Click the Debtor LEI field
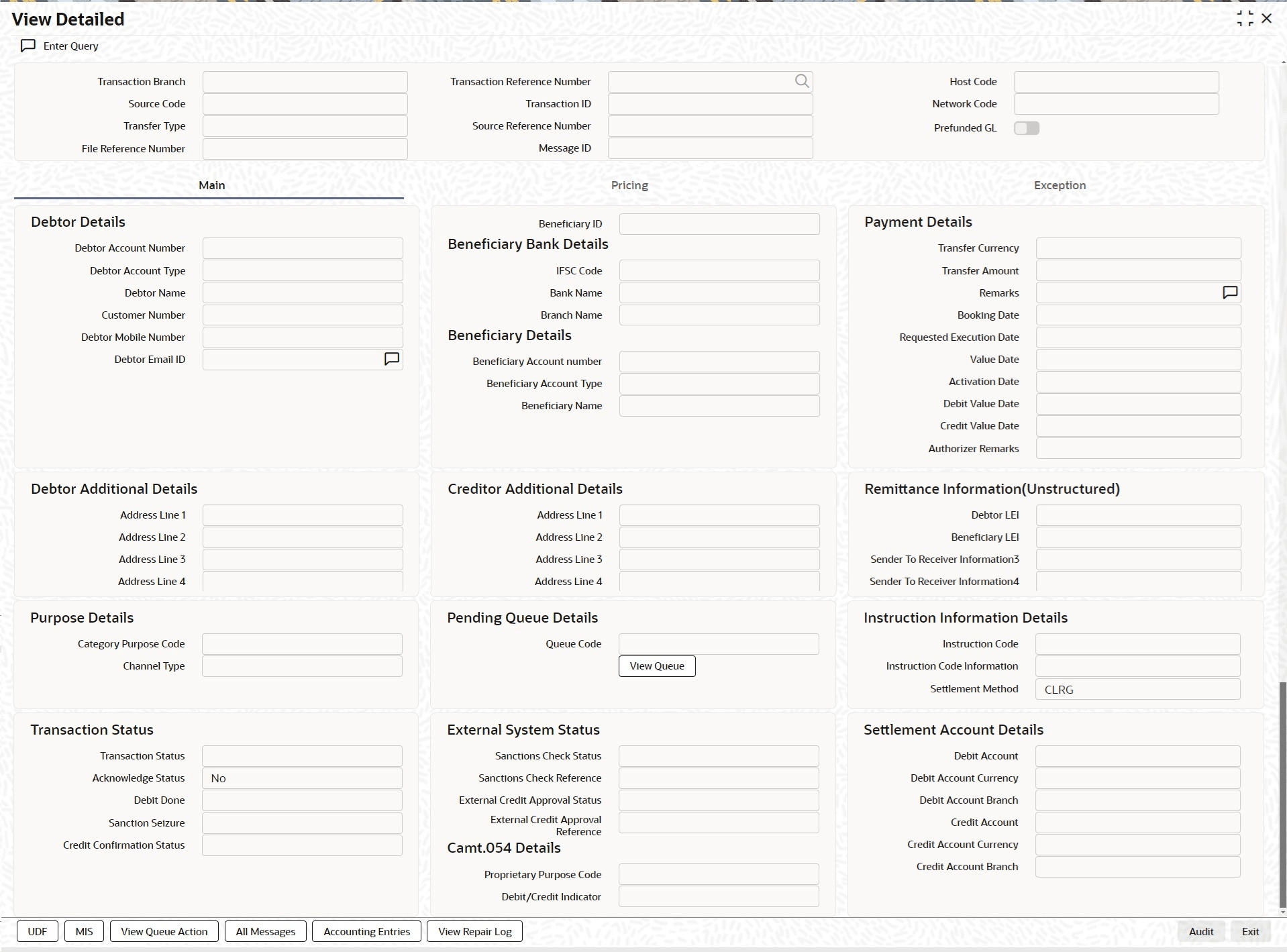This screenshot has height=952, width=1287. pyautogui.click(x=1139, y=515)
